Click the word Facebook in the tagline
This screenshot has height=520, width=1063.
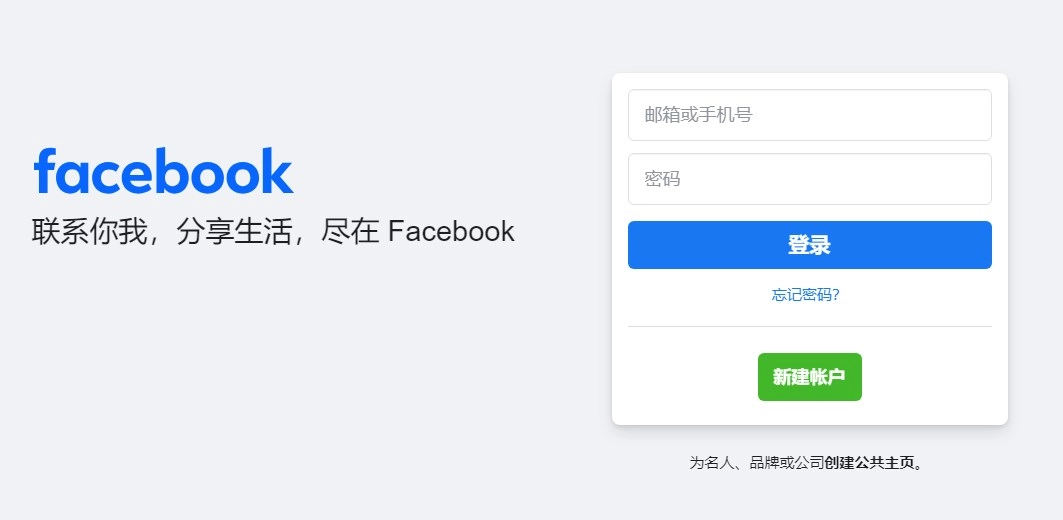pyautogui.click(x=451, y=232)
